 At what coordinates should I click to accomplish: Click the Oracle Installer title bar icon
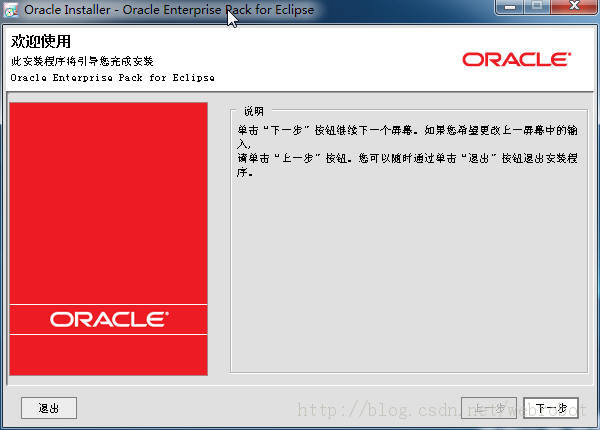[10, 10]
